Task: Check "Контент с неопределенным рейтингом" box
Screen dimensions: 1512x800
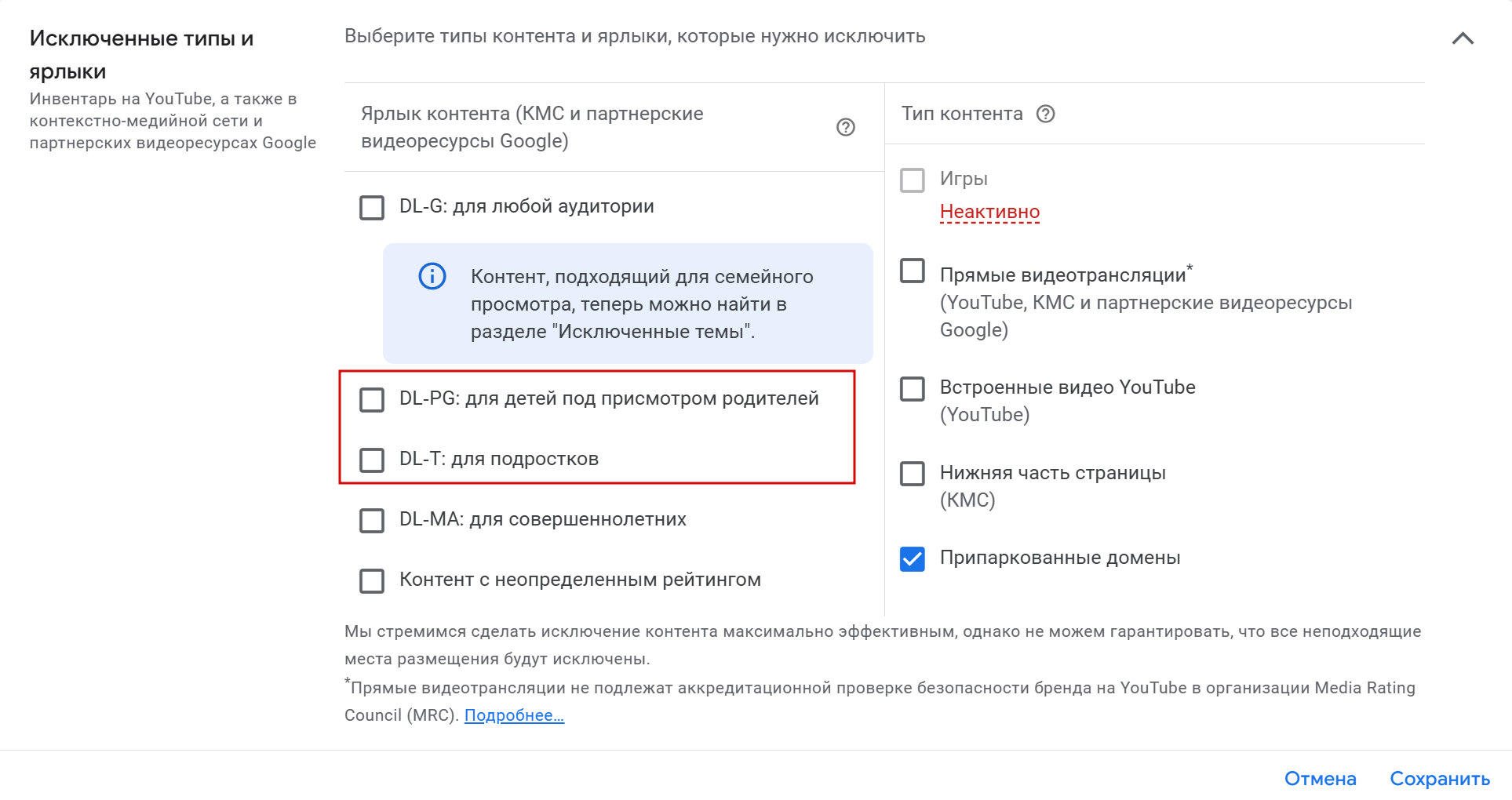Action: click(372, 580)
